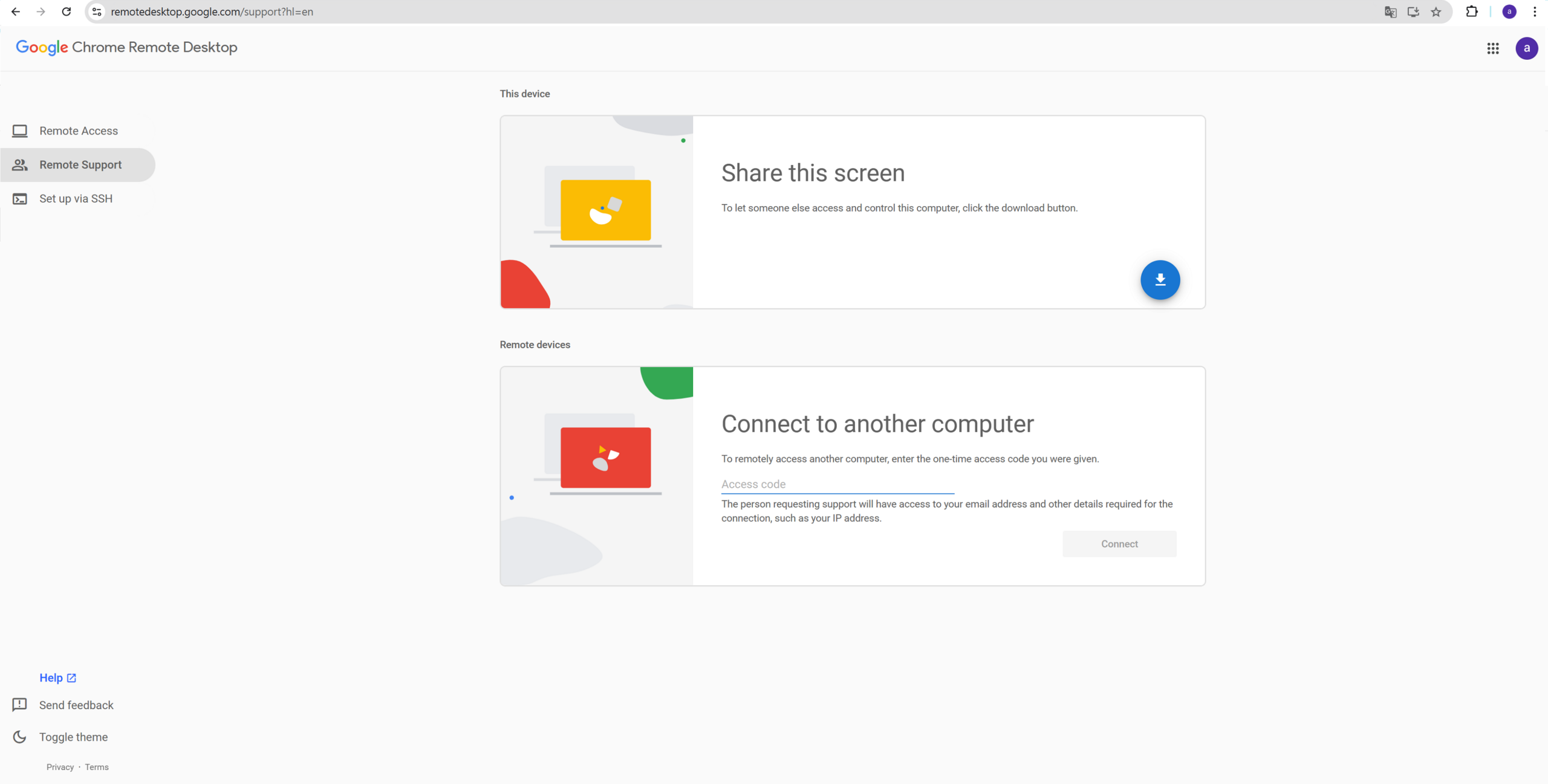Click the red laptop illustration
Screen dimensions: 1548x784
tap(605, 458)
